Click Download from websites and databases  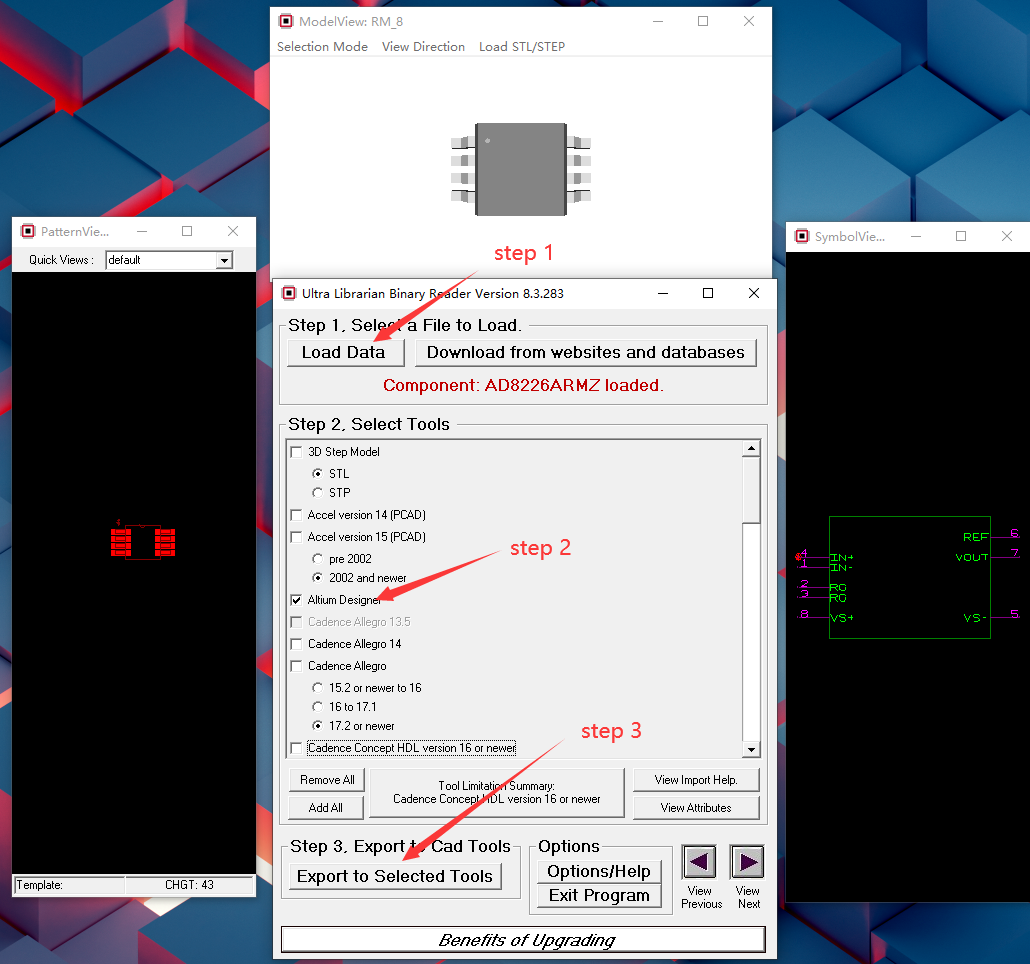click(x=586, y=353)
